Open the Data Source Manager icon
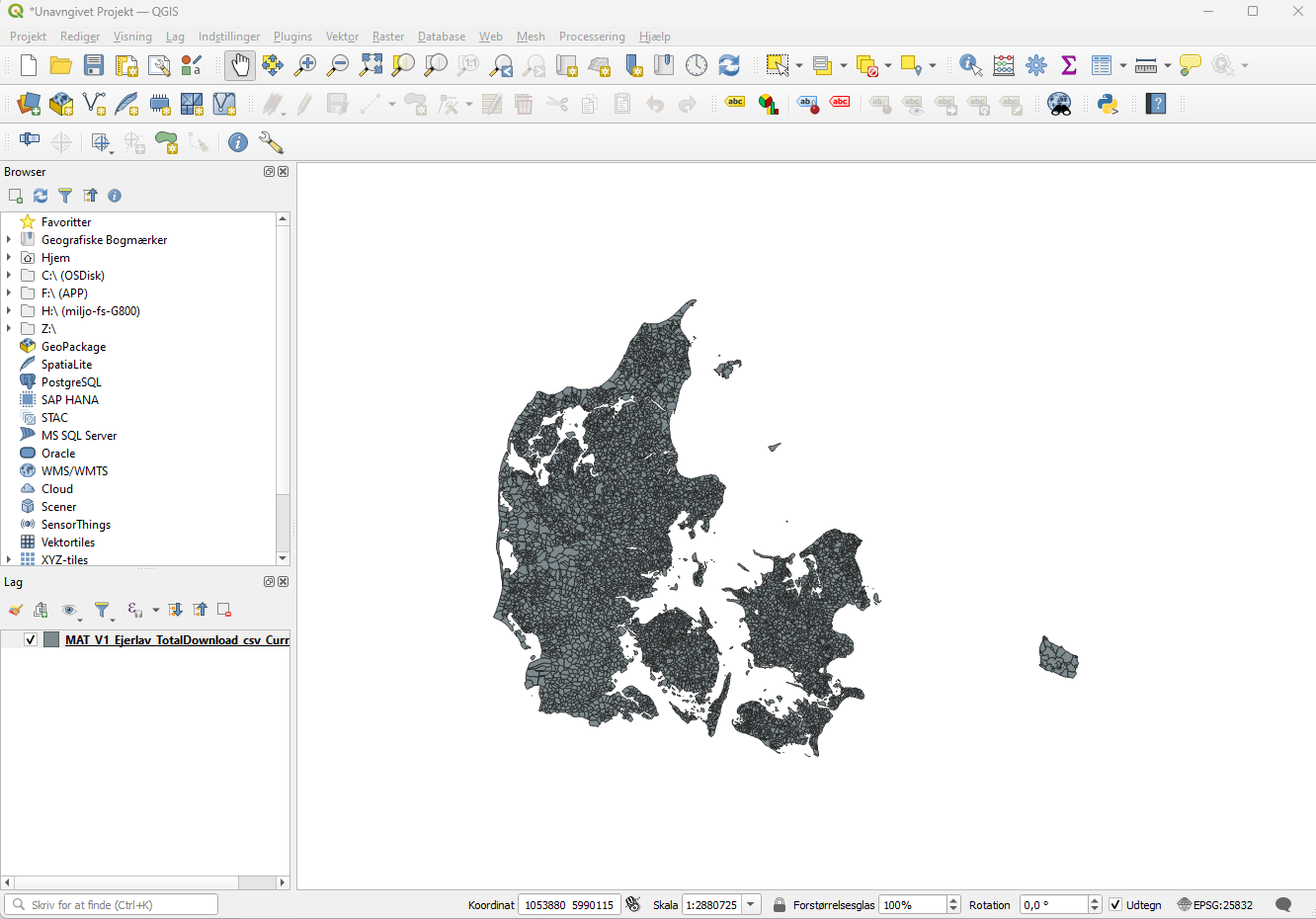Viewport: 1316px width, 919px height. pos(29,104)
